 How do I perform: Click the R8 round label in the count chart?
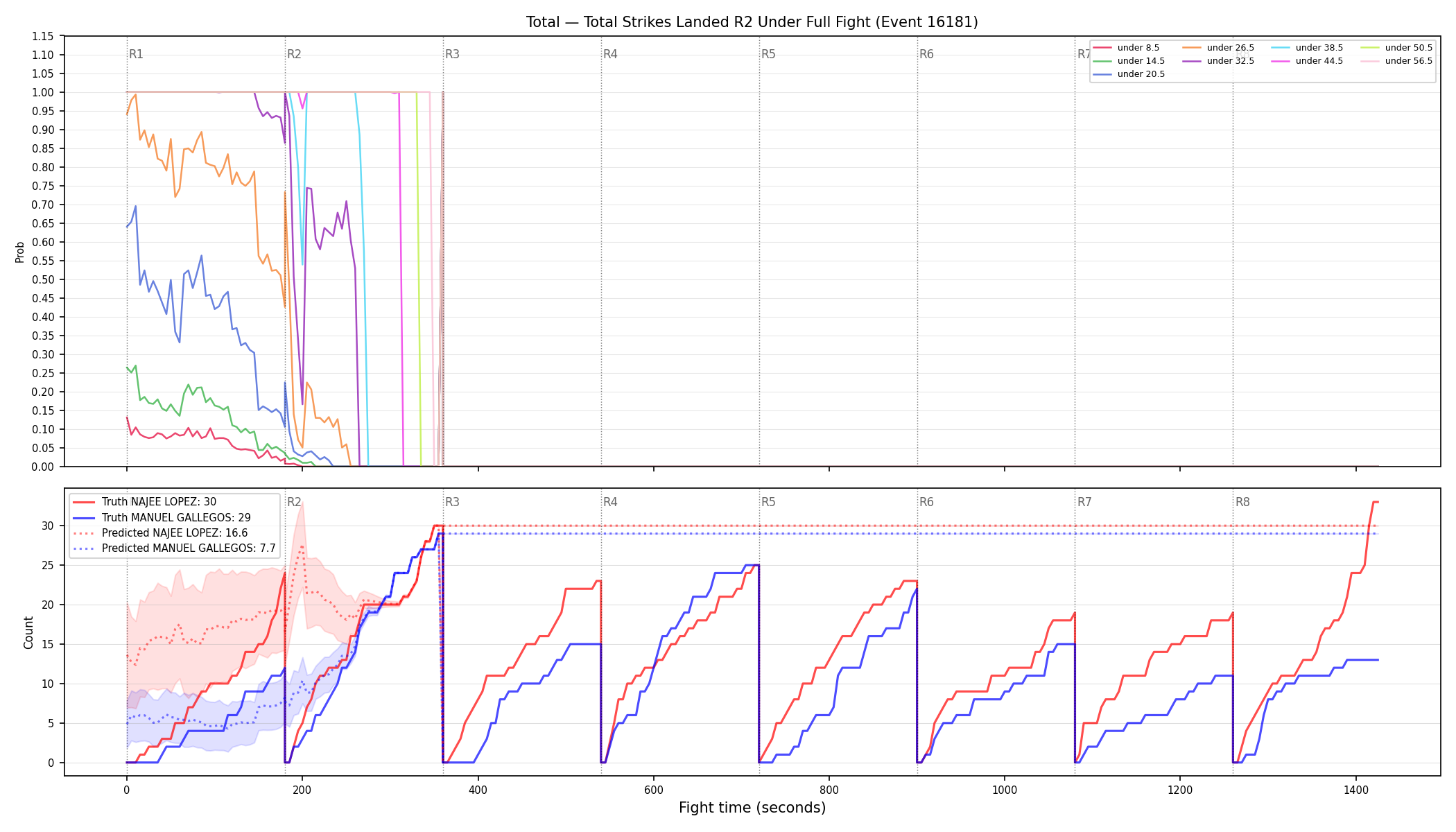1242,502
